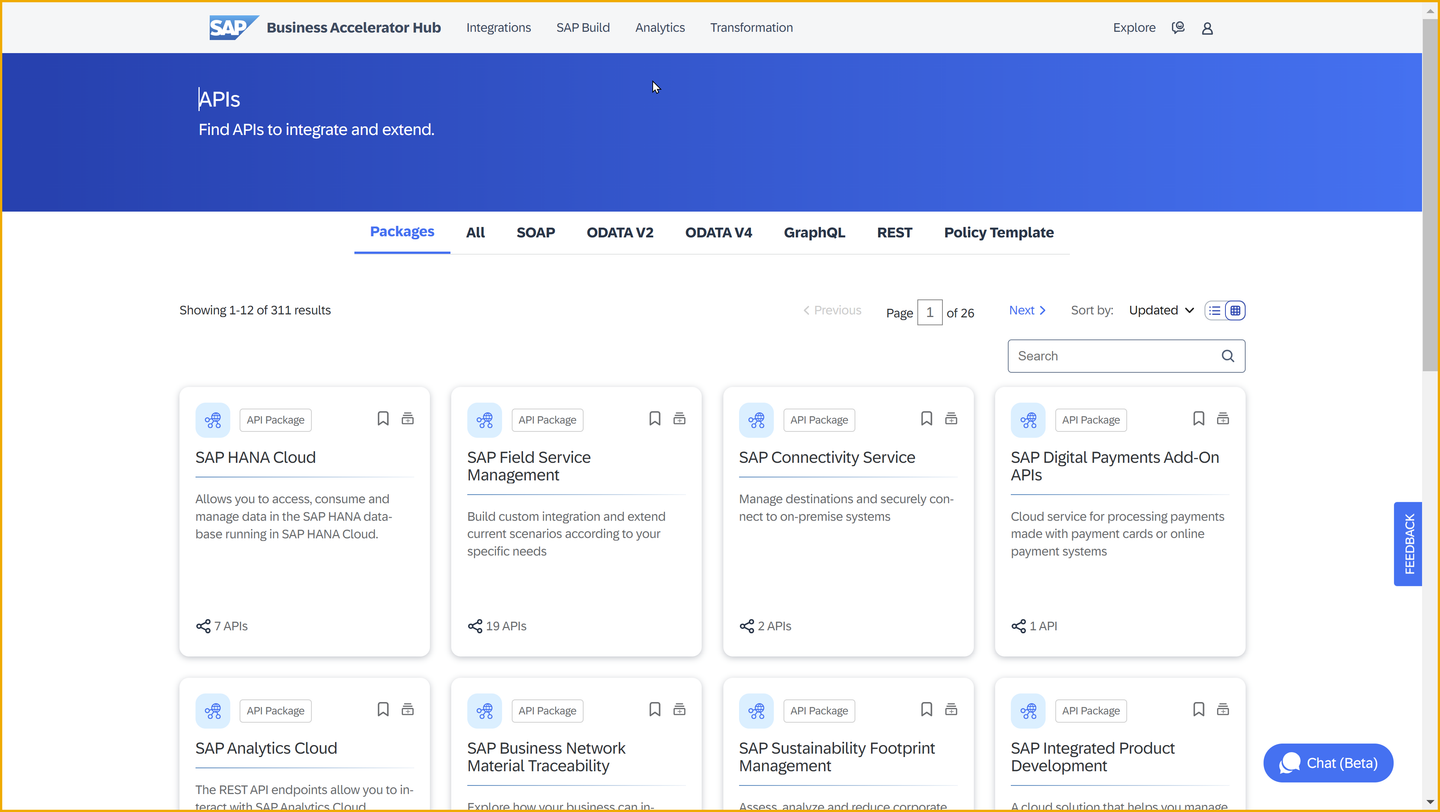Open the SAP Field Service Management title

pos(529,466)
